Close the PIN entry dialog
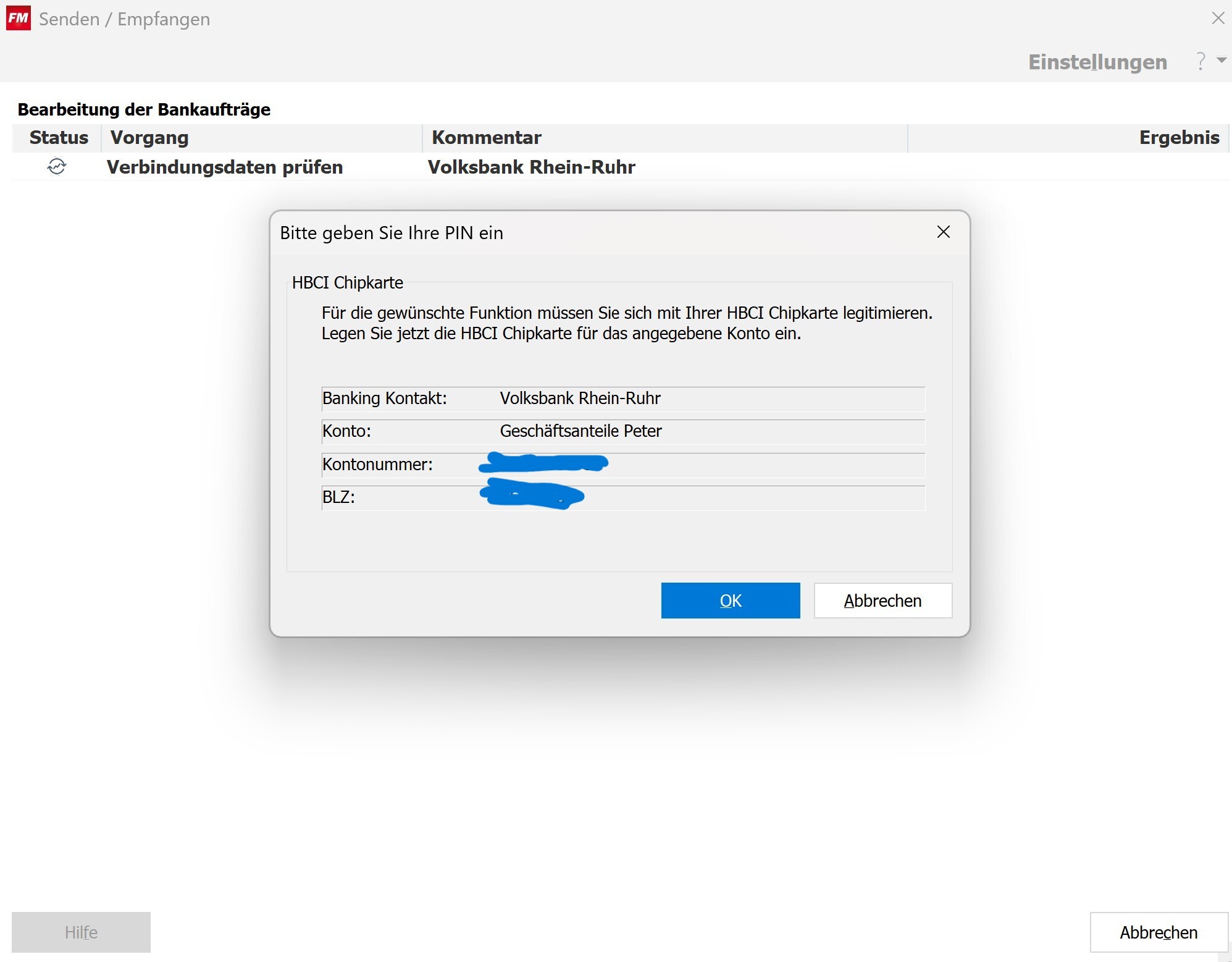The width and height of the screenshot is (1232, 962). (943, 232)
